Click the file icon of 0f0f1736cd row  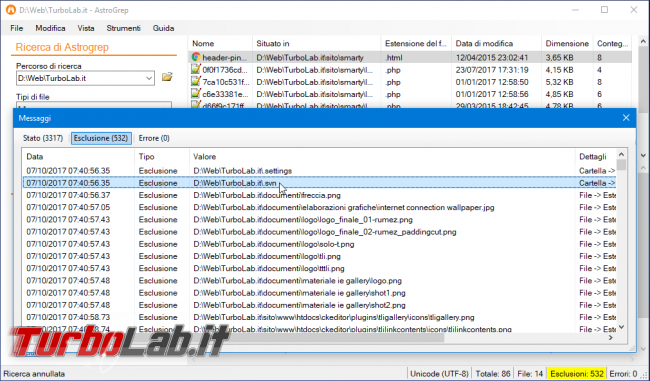point(196,69)
